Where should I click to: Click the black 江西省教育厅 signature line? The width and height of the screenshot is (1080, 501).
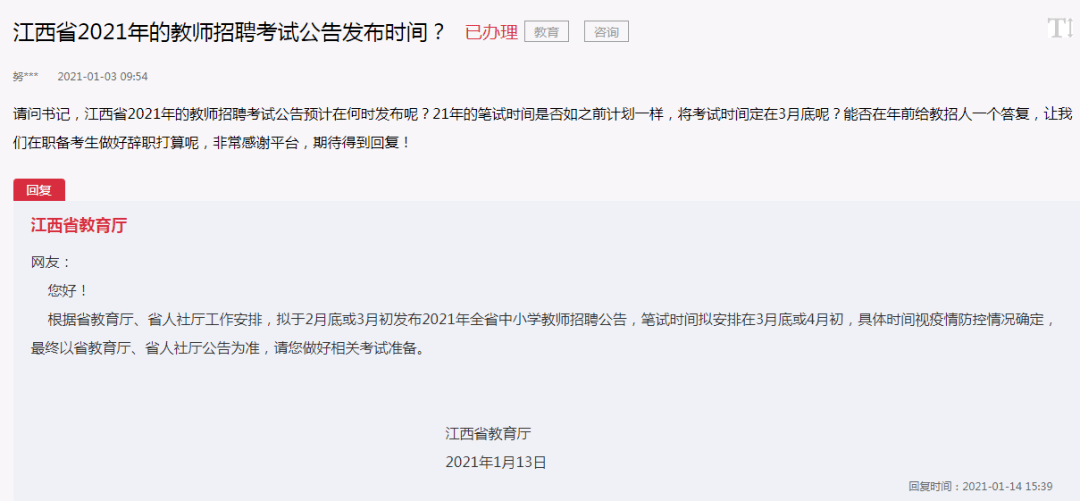(x=488, y=434)
